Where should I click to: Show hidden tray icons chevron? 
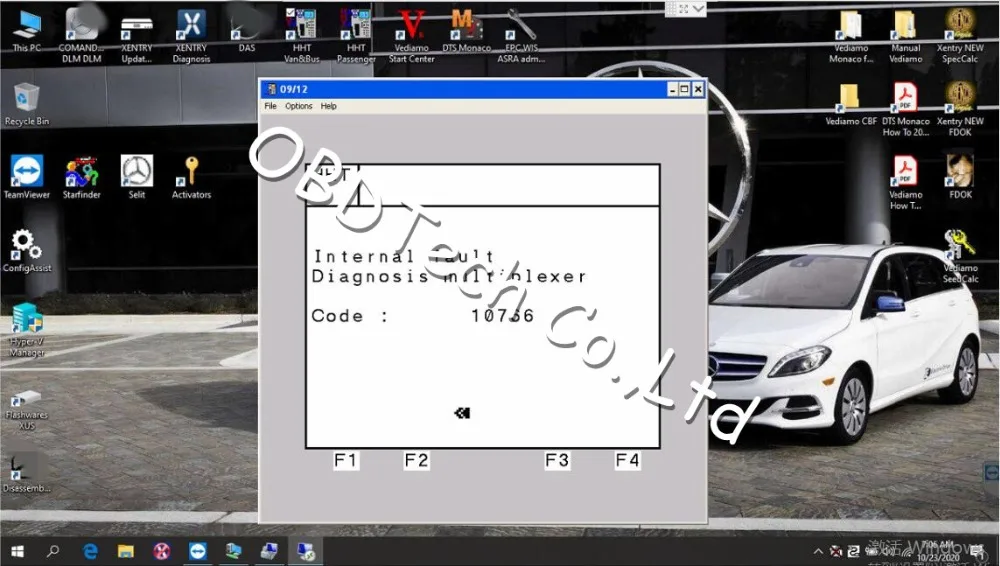(818, 551)
